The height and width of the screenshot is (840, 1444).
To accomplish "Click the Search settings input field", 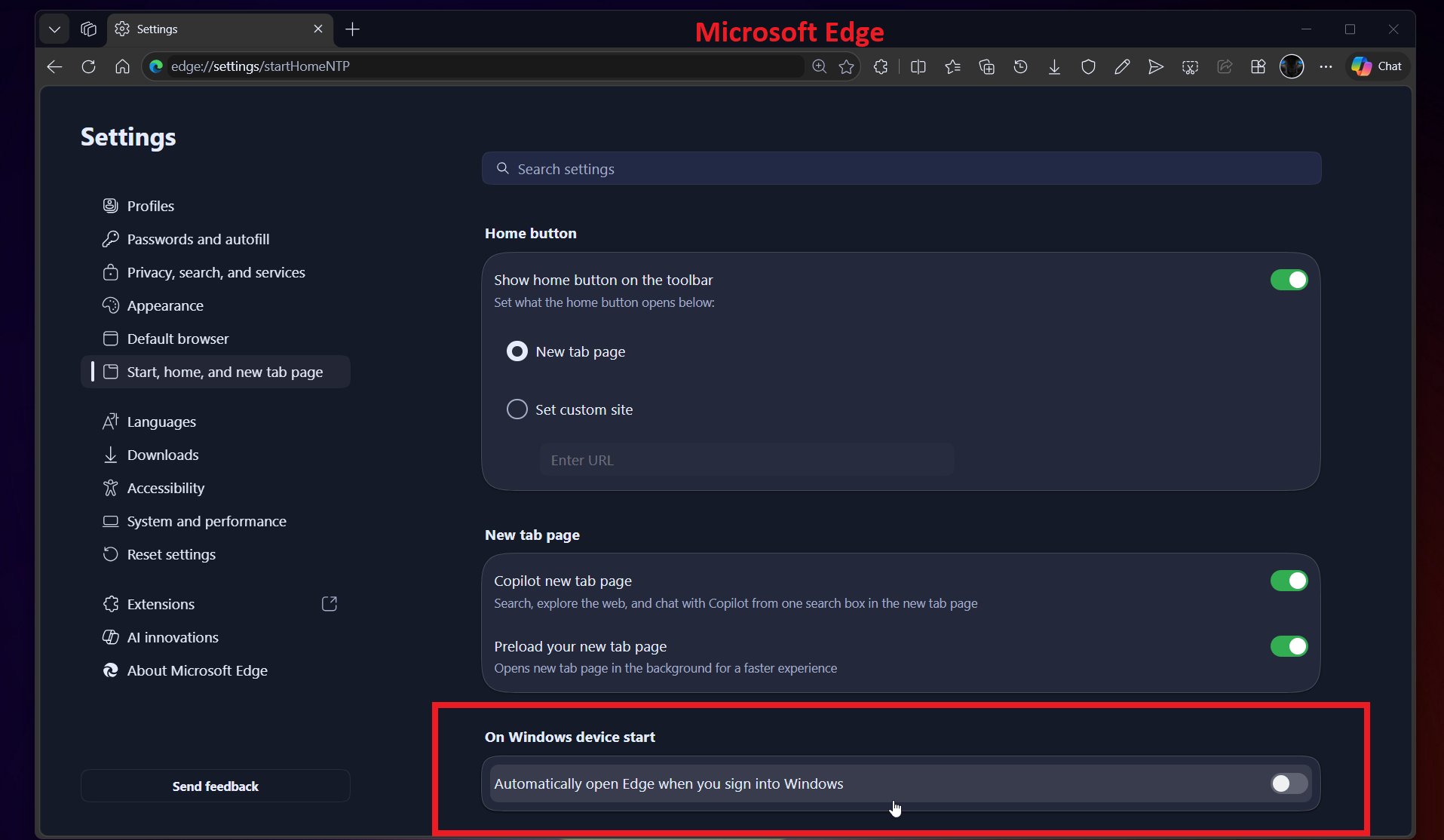I will point(901,169).
